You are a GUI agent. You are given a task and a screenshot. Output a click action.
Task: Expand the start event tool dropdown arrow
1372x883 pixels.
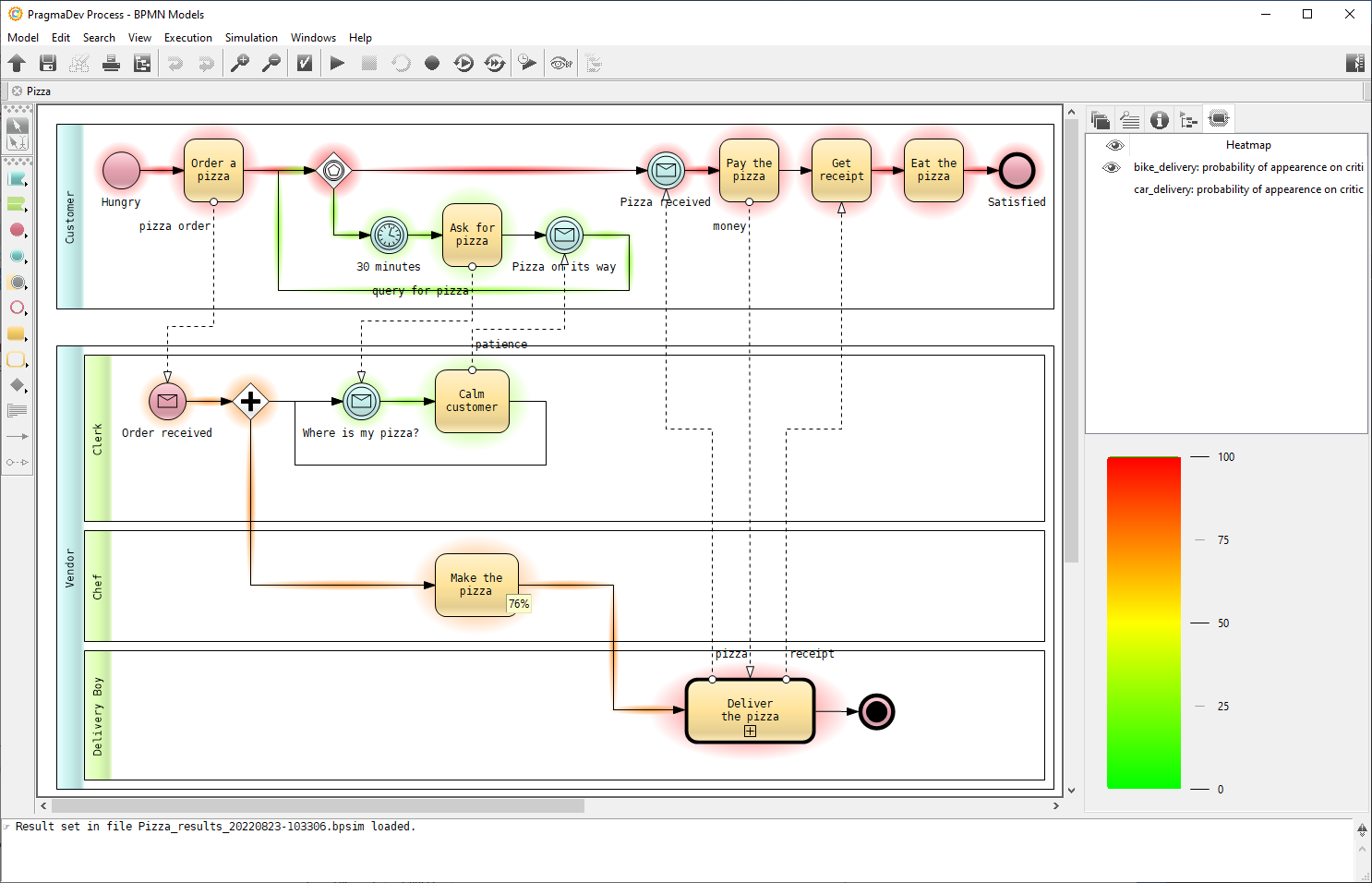26,236
